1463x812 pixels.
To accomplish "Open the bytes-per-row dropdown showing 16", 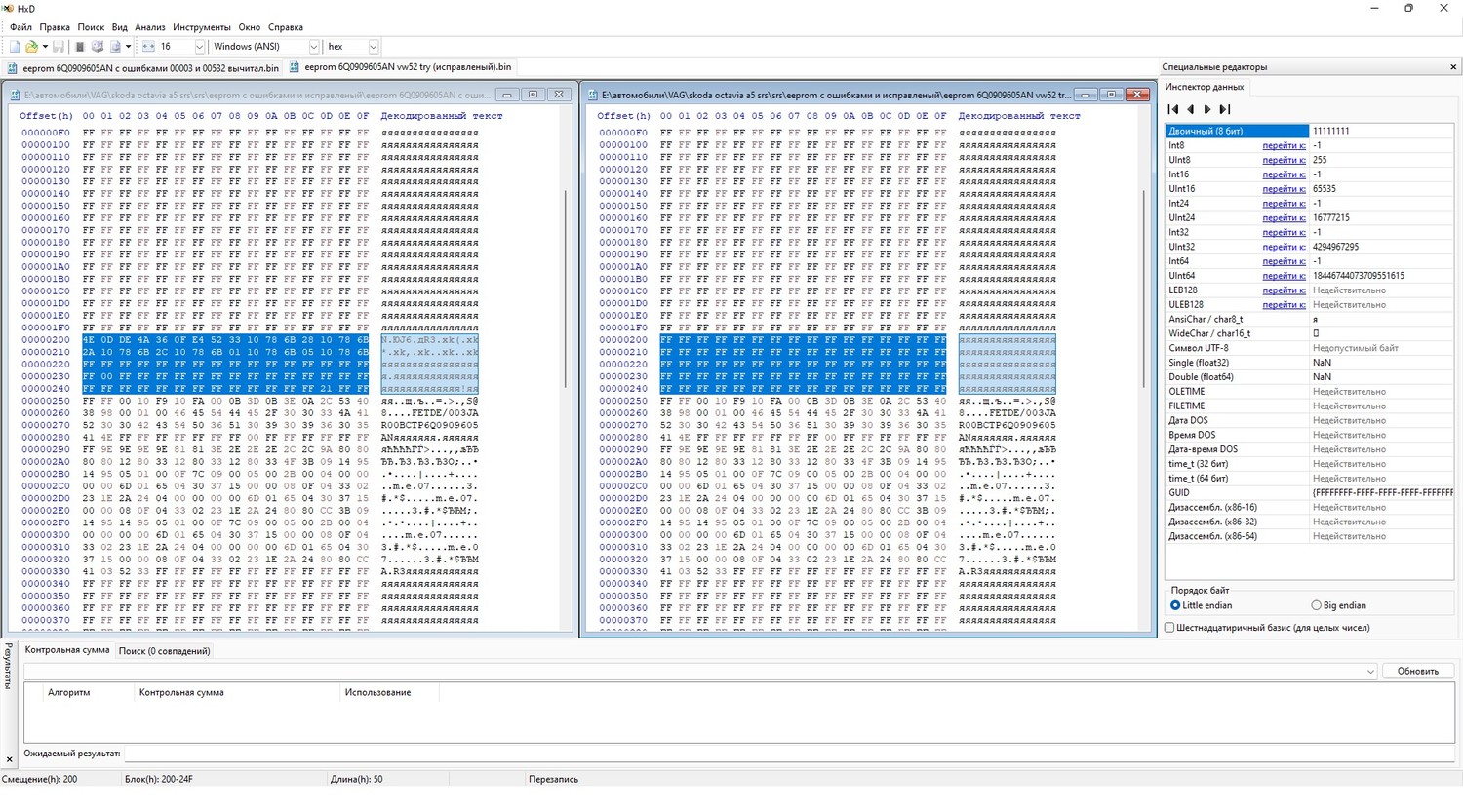I will 199,47.
